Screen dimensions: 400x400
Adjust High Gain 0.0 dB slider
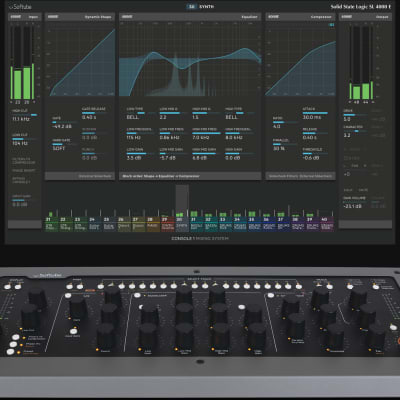coord(239,154)
